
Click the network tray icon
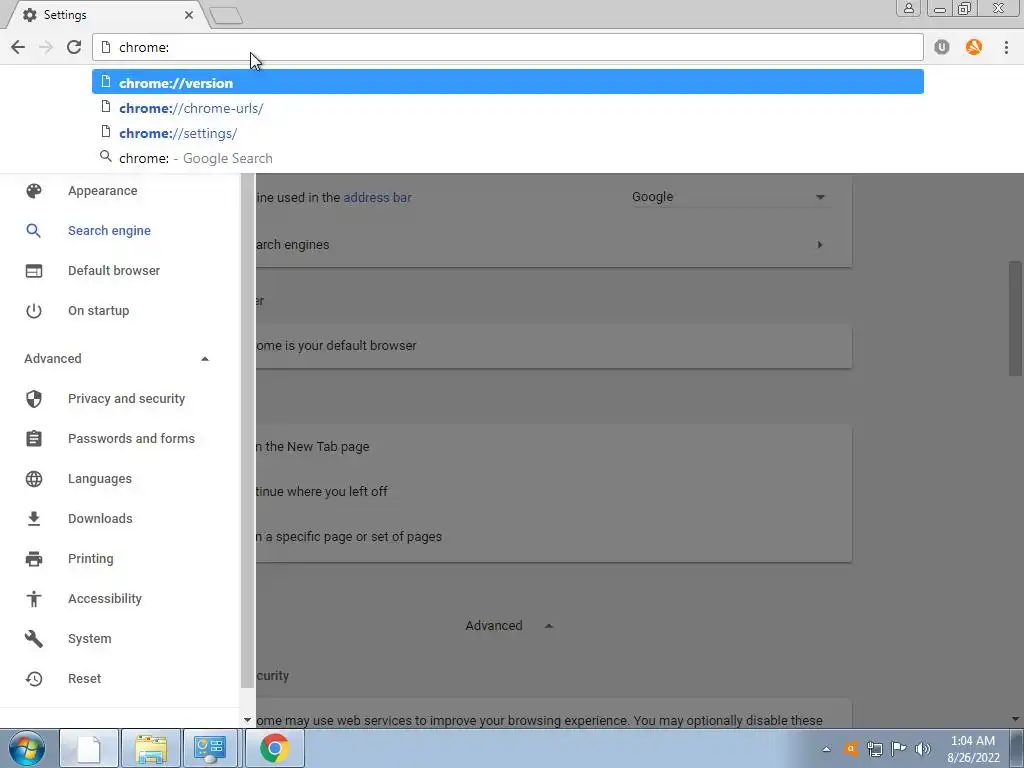pyautogui.click(x=874, y=748)
